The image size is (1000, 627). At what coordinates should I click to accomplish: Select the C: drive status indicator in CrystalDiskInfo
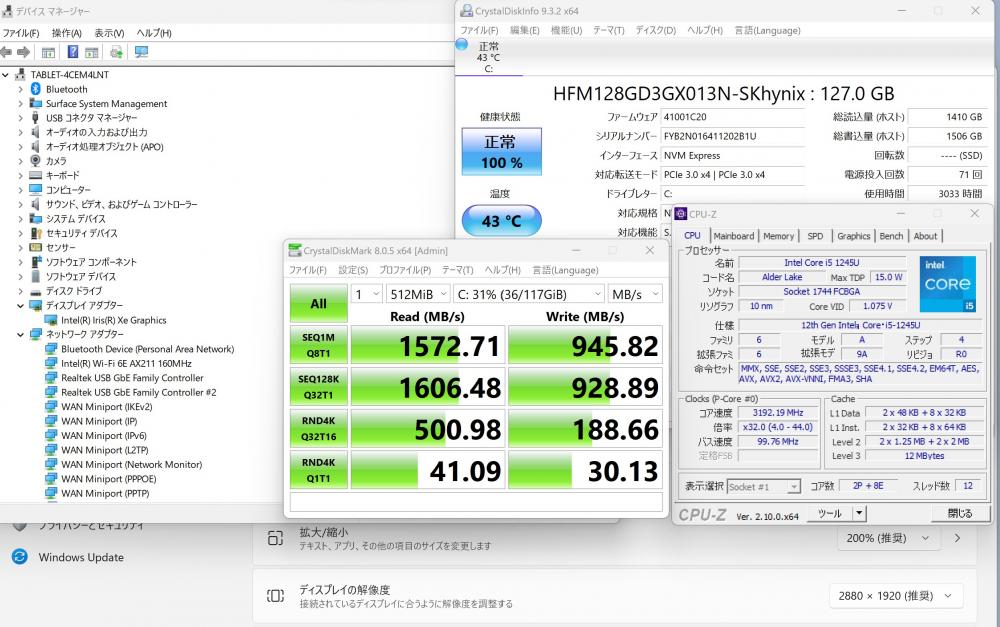pyautogui.click(x=489, y=56)
